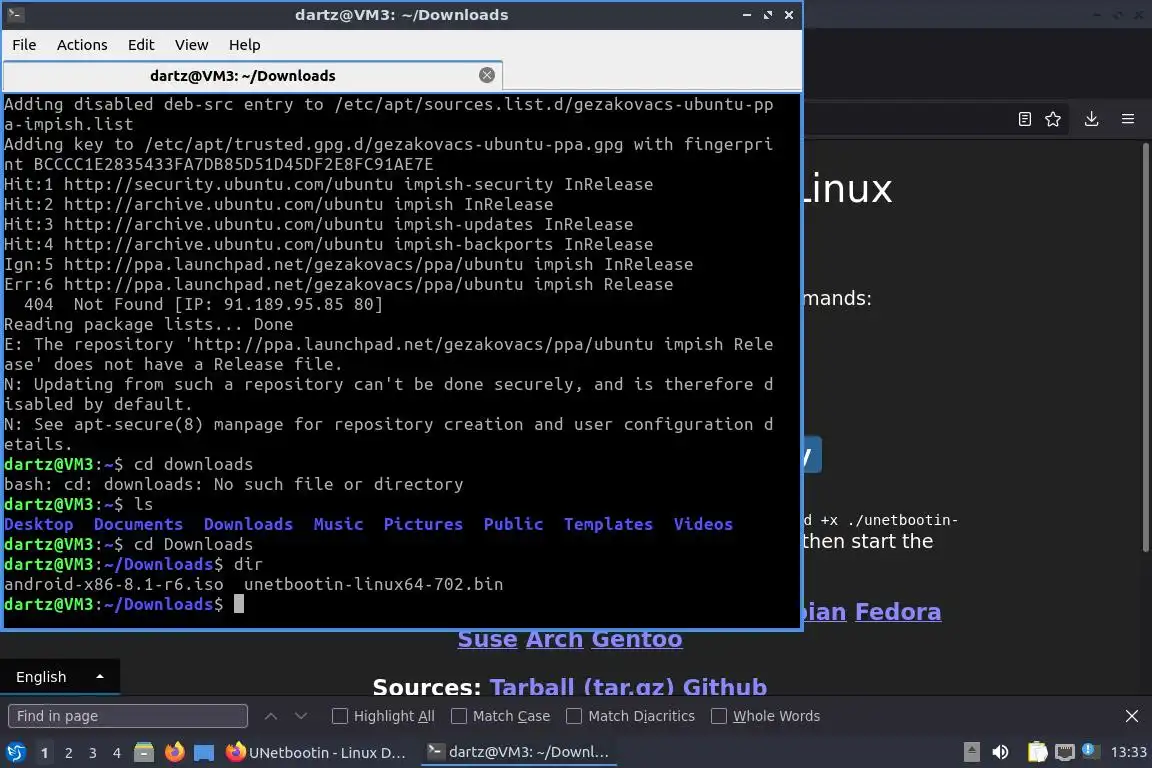Click the Documents directory in ls output
The image size is (1152, 768).
pyautogui.click(x=138, y=524)
